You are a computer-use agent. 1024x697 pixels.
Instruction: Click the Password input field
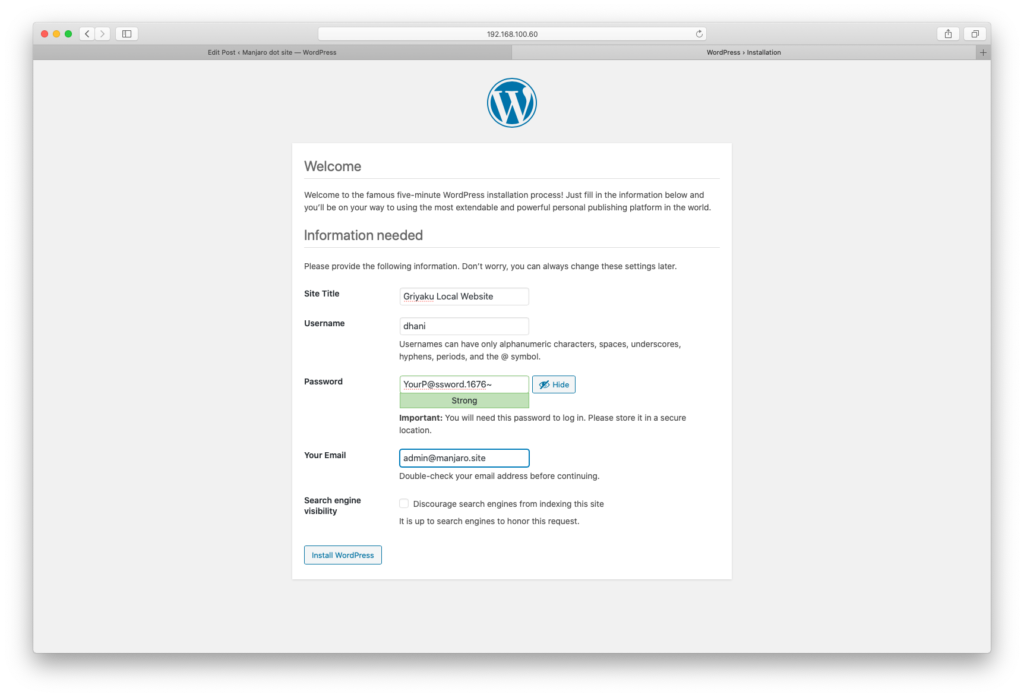464,384
